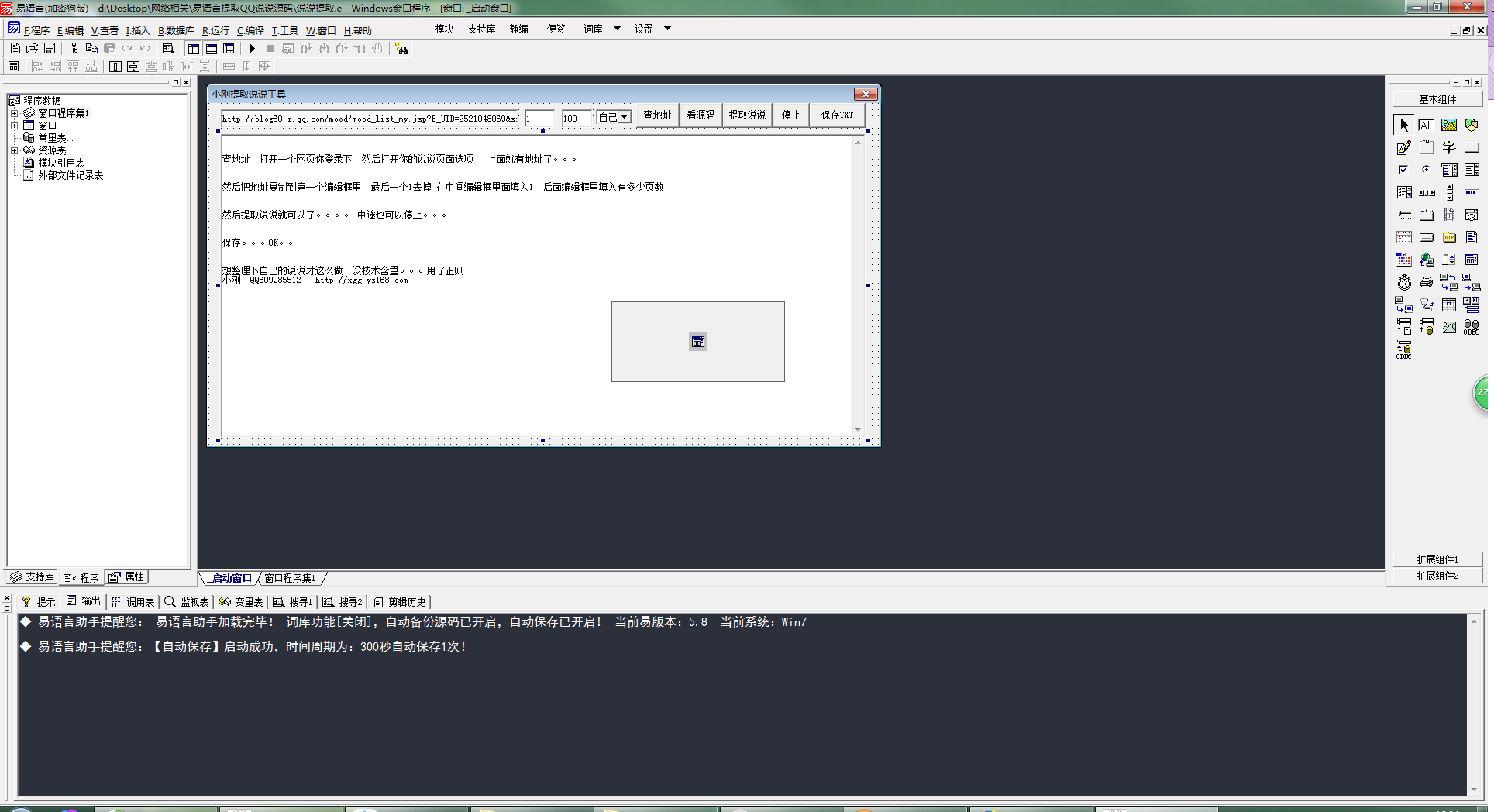Image resolution: width=1494 pixels, height=812 pixels.
Task: Click the Run (play) toolbar icon
Action: [252, 49]
